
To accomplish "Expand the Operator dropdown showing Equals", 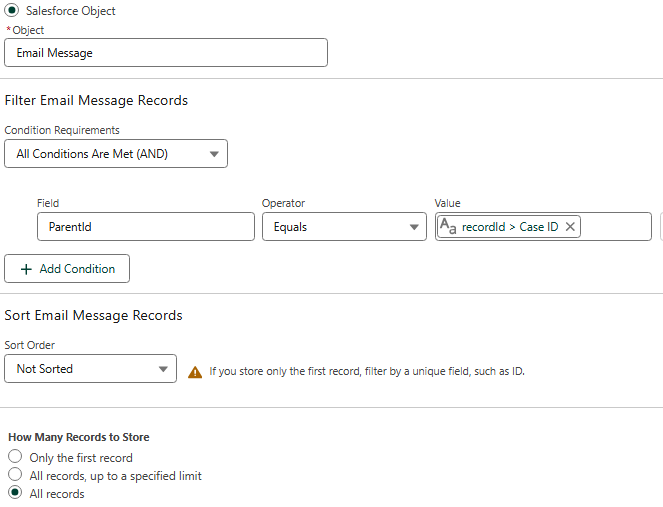I will tap(344, 227).
